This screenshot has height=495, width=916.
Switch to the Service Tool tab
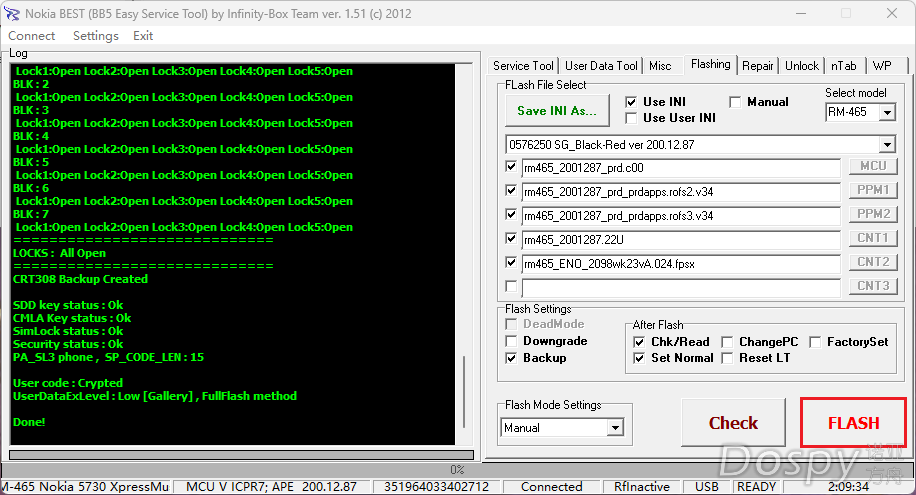pyautogui.click(x=523, y=65)
